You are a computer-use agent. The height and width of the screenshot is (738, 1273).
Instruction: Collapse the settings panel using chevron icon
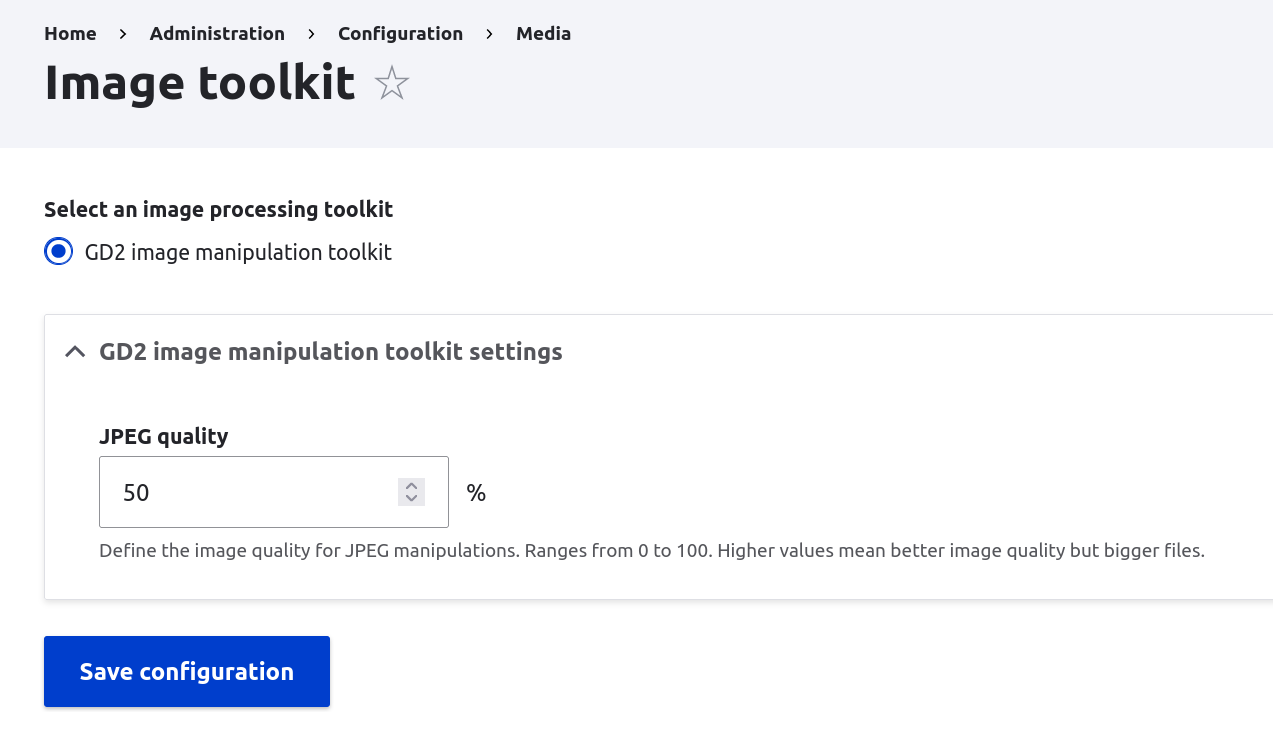click(x=75, y=352)
